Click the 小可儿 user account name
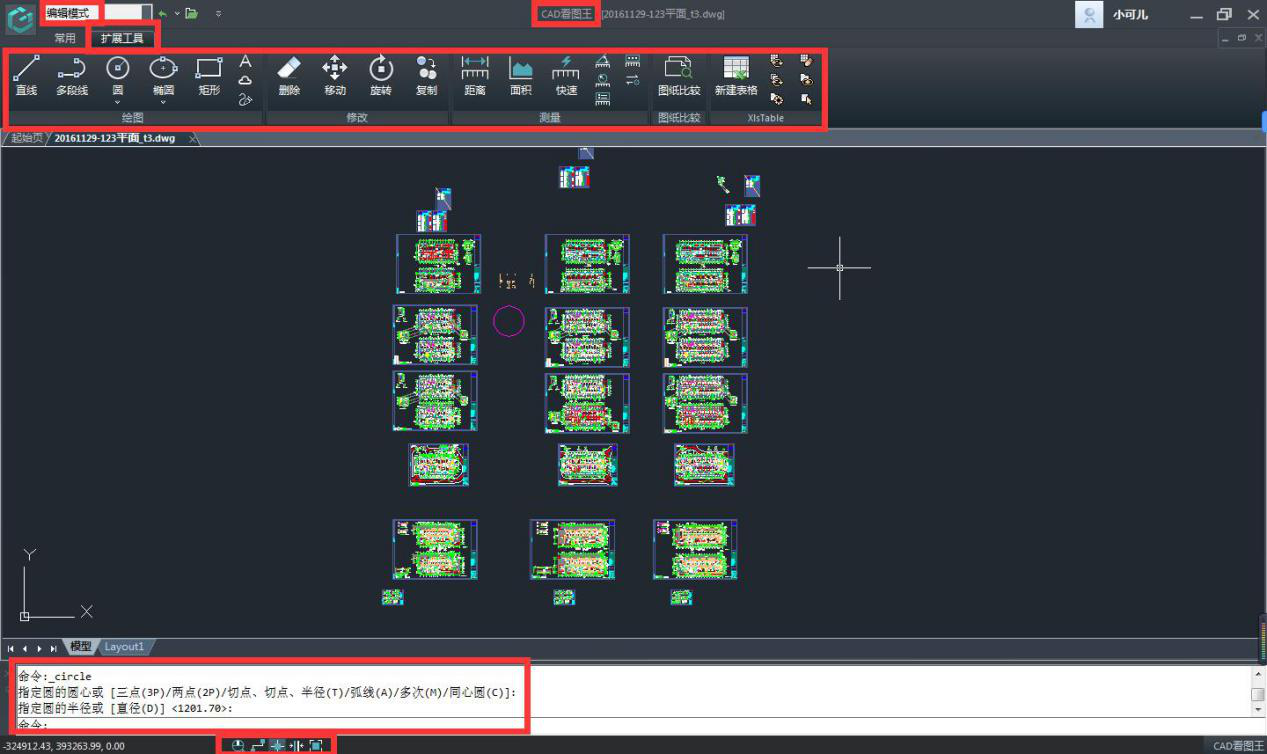The image size is (1267, 754). [1130, 15]
